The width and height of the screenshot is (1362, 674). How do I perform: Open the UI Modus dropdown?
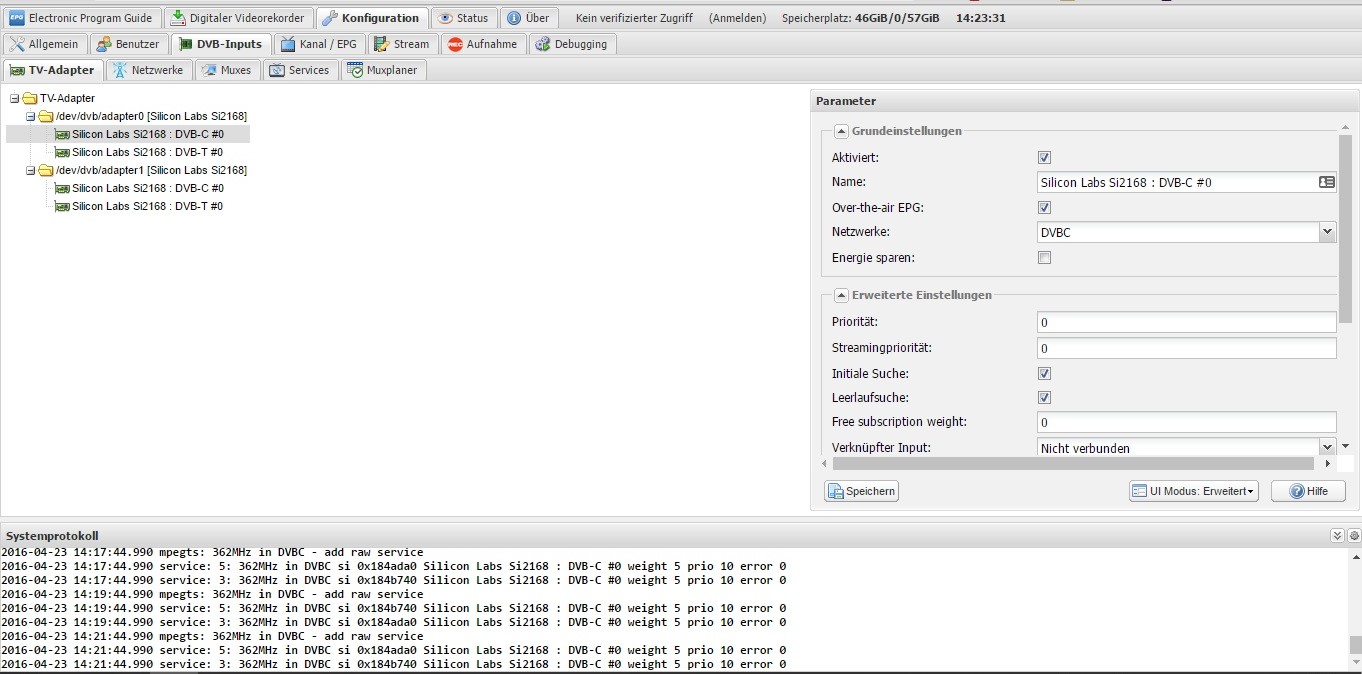(1193, 491)
